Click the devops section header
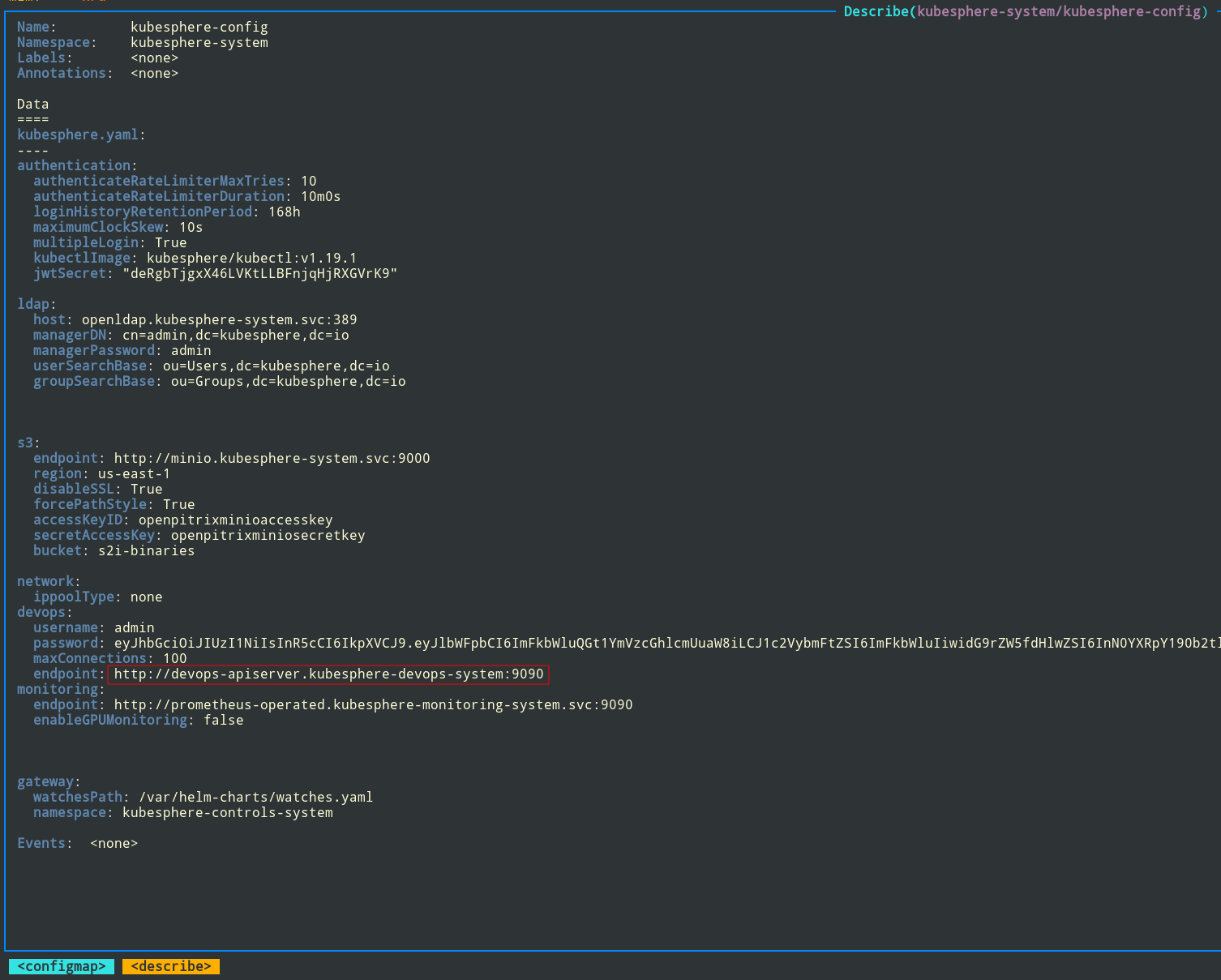Screen dimensions: 1221x980 click(x=45, y=612)
